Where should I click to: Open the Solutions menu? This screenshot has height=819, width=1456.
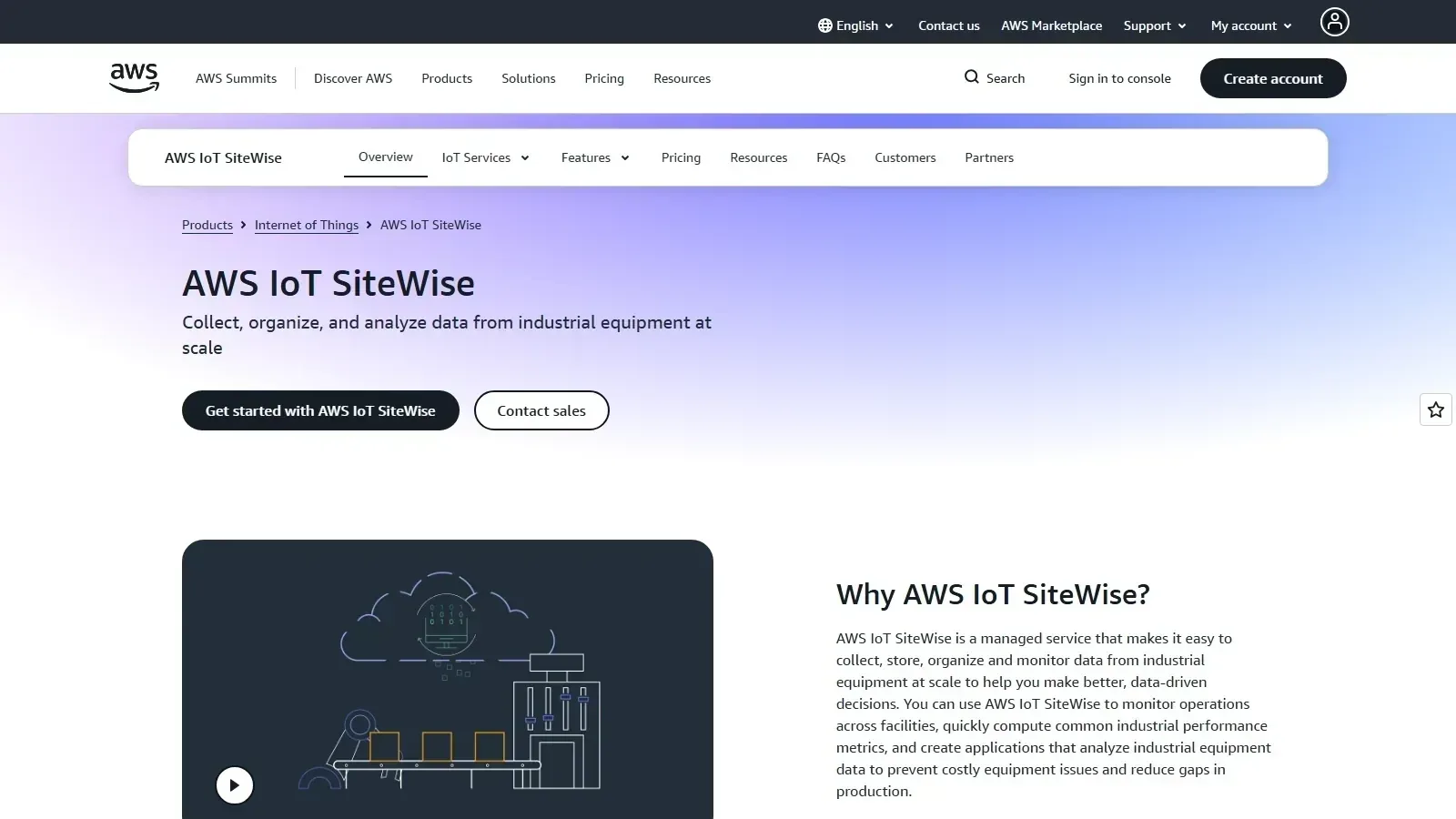pyautogui.click(x=528, y=78)
